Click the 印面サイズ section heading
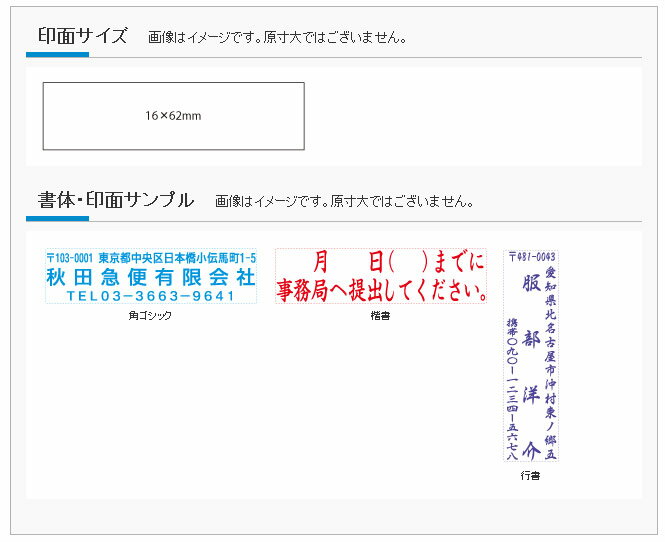This screenshot has width=665, height=542. [83, 37]
